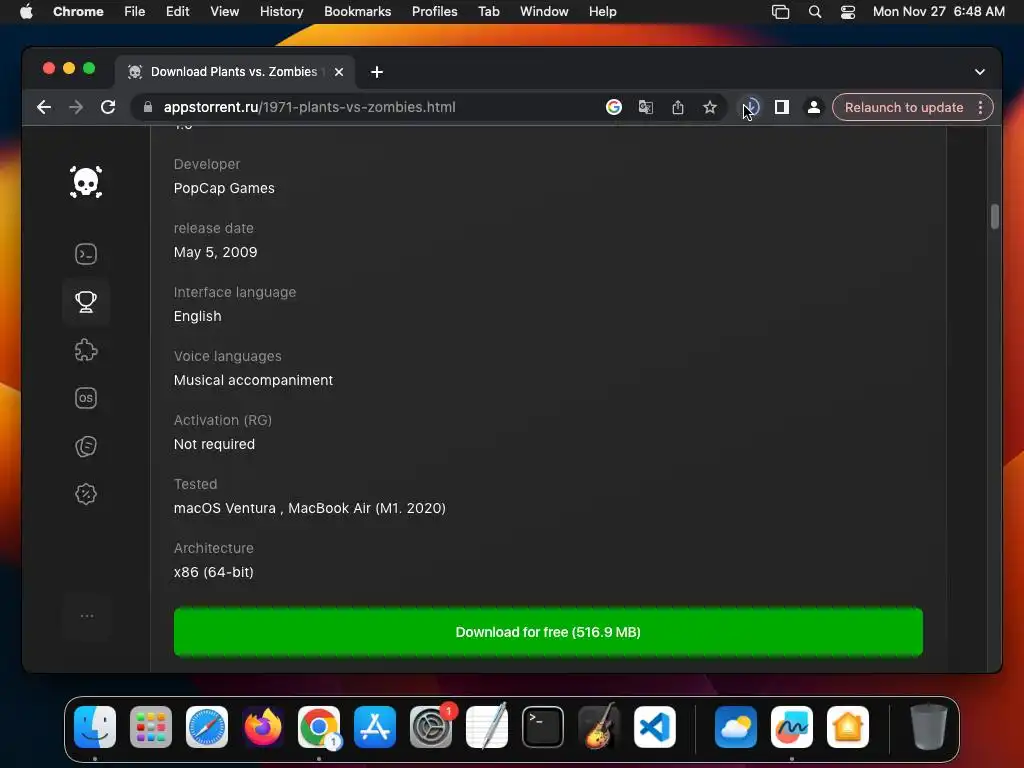Open the Window menu
This screenshot has height=768, width=1024.
click(544, 12)
